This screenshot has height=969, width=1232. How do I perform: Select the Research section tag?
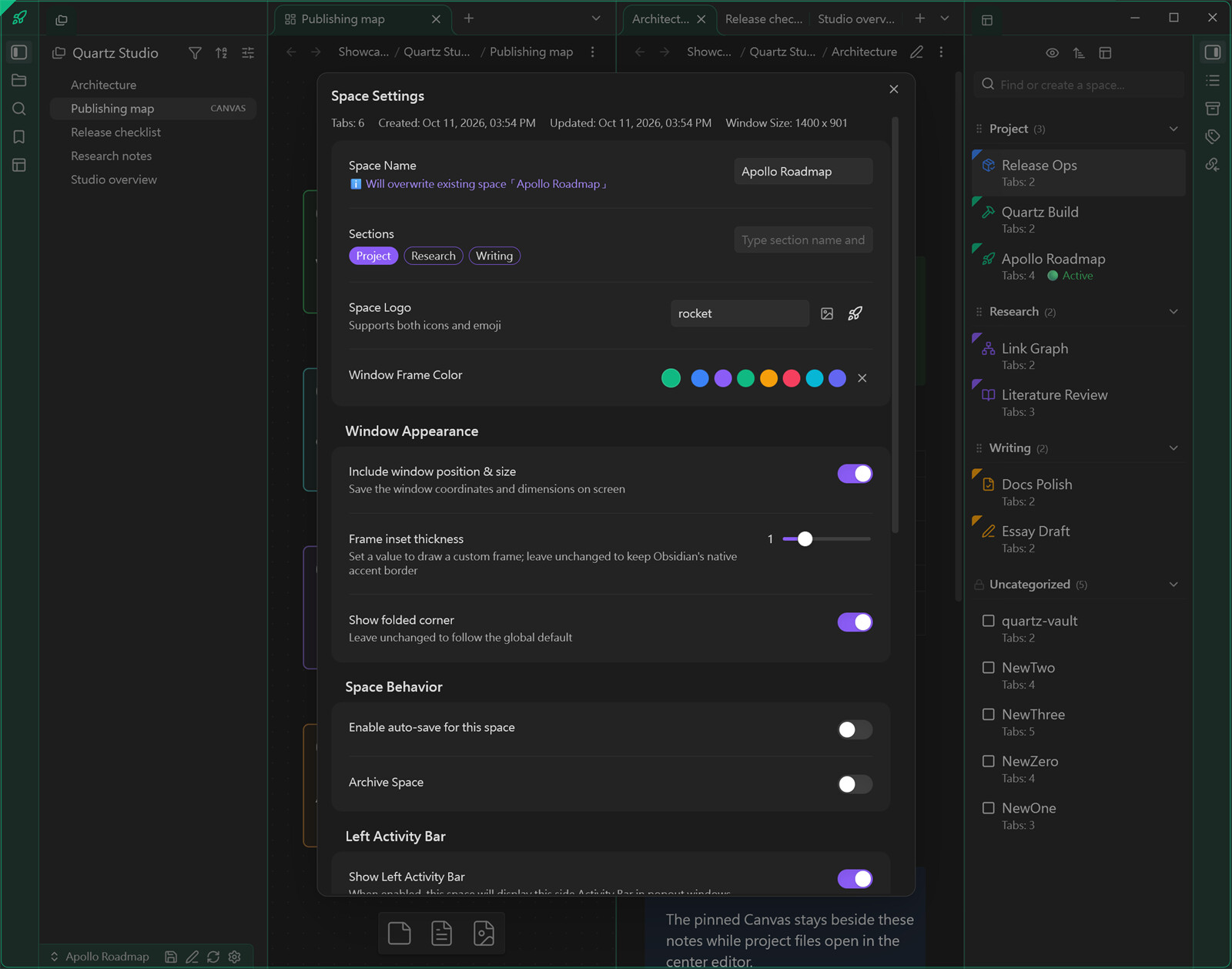point(434,256)
